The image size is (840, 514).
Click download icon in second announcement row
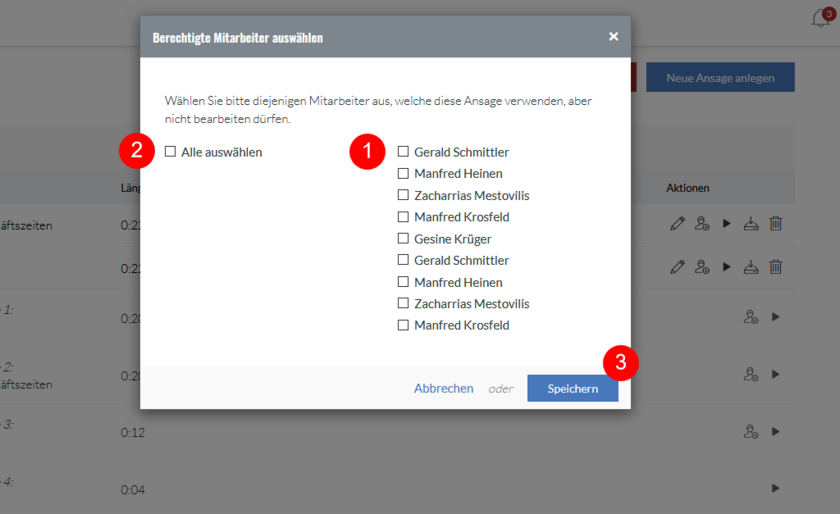pos(751,266)
